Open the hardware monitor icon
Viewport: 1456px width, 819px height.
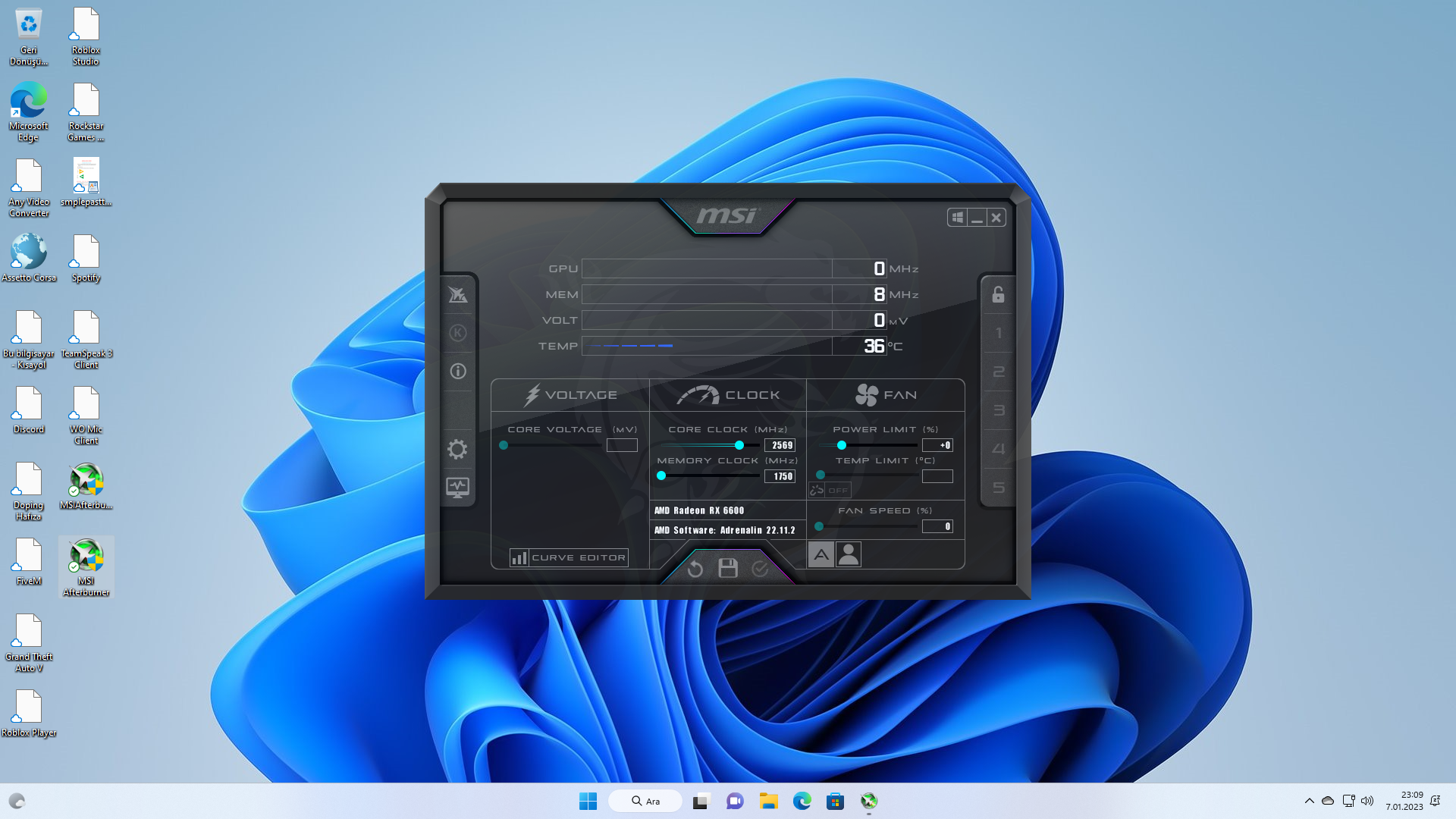pos(457,487)
